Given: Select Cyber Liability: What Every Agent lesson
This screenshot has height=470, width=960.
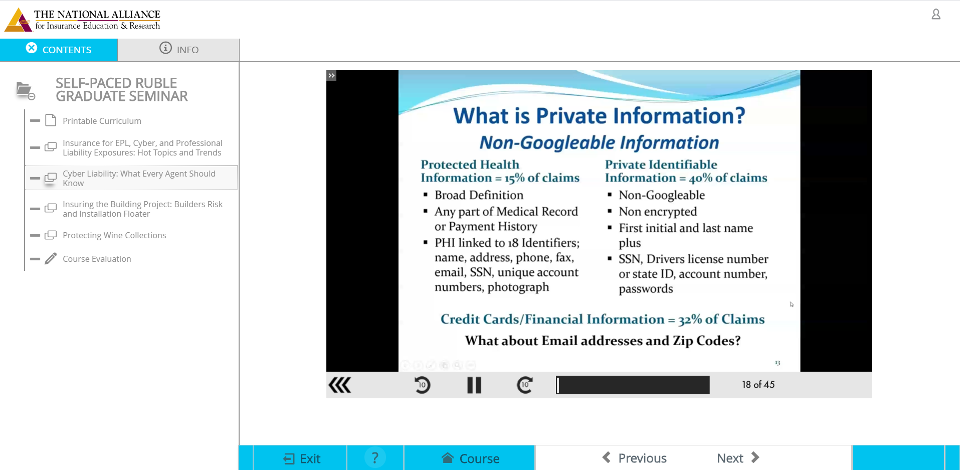Looking at the screenshot, I should pyautogui.click(x=138, y=178).
